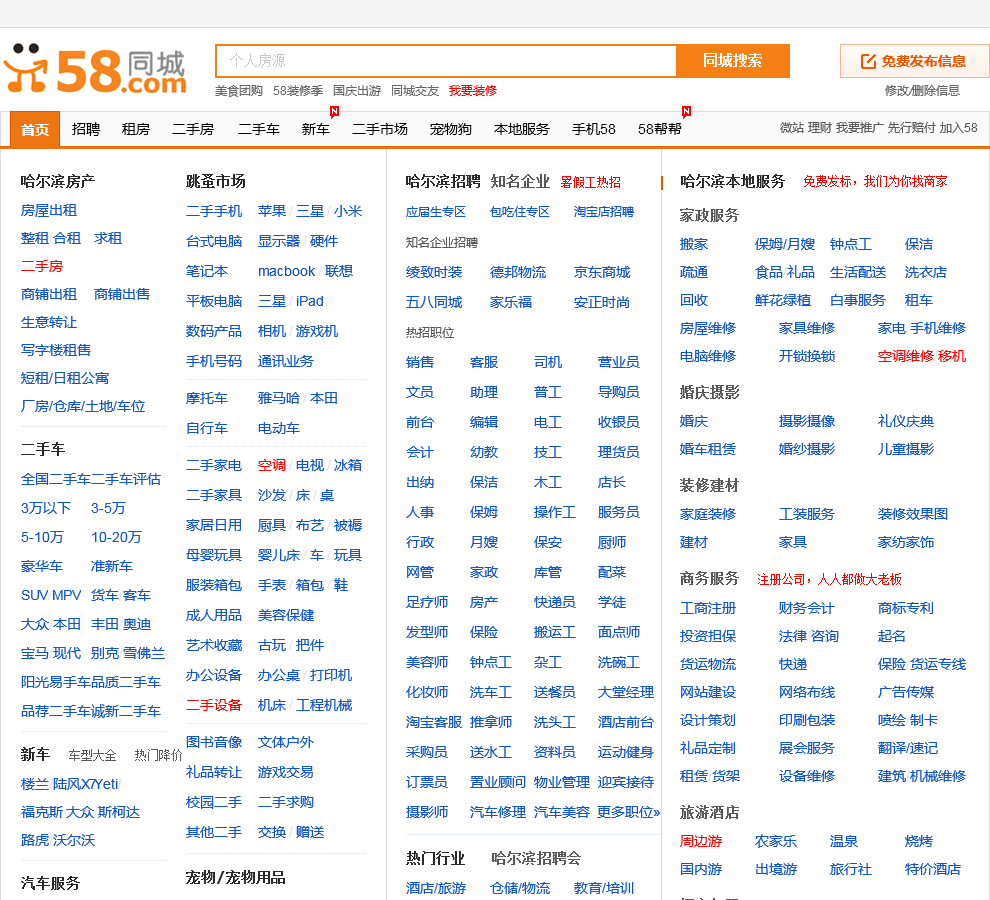Click red 周边游 link
This screenshot has width=990, height=900.
701,841
